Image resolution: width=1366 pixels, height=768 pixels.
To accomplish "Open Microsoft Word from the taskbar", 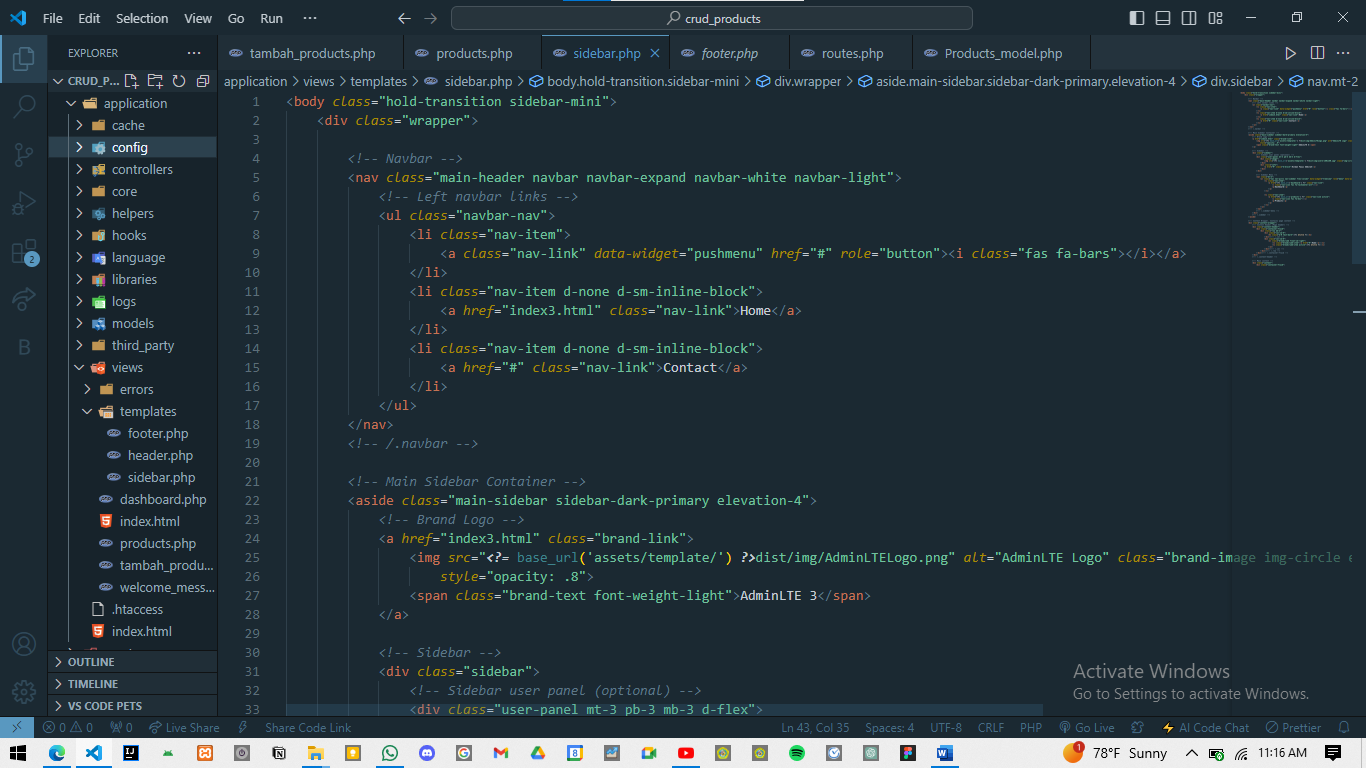I will [x=945, y=753].
